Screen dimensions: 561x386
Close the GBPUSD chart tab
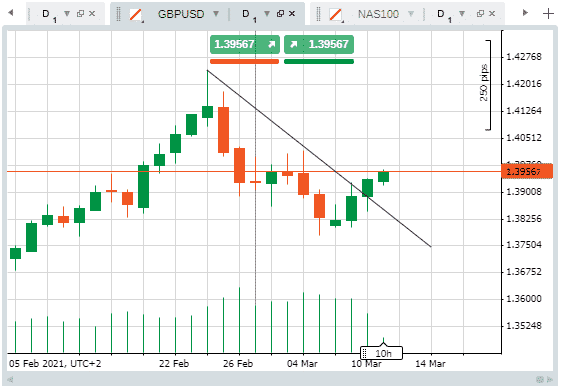292,14
